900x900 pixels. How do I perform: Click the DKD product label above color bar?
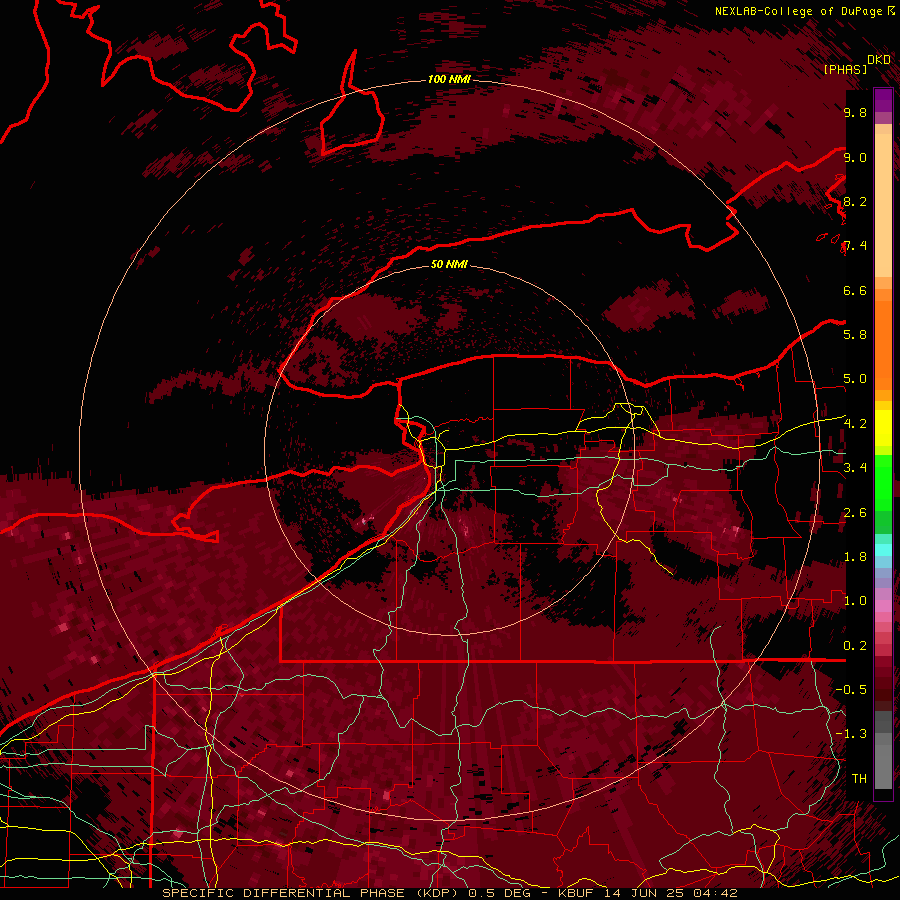879,60
